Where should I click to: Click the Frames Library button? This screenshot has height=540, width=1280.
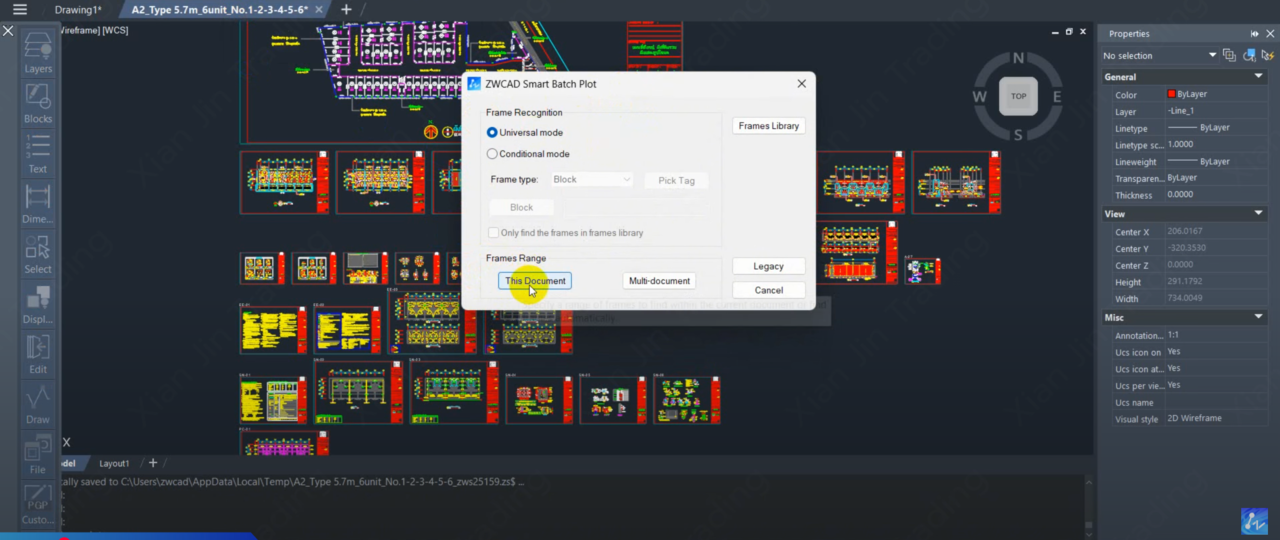click(769, 126)
